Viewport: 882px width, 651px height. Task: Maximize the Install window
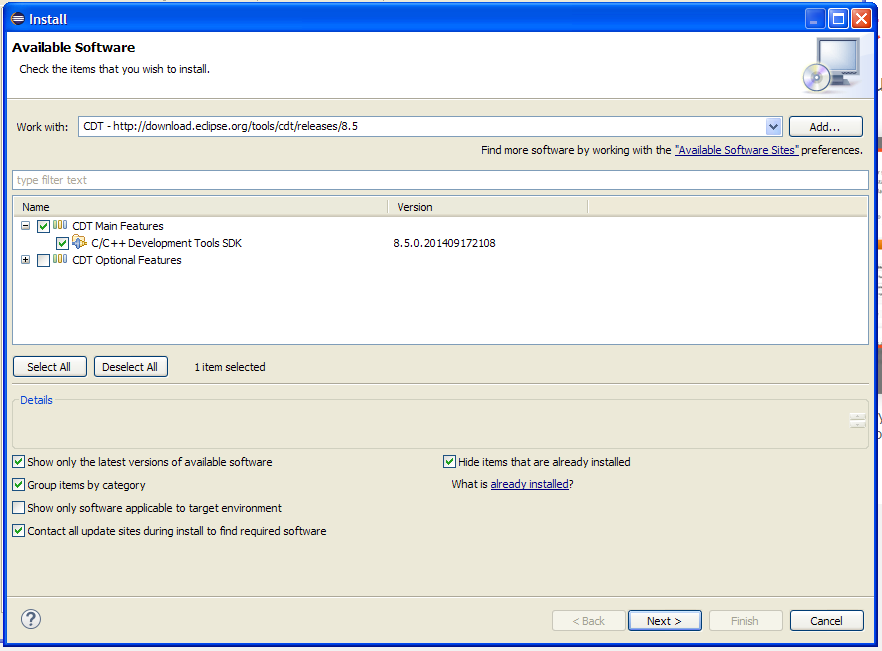click(x=838, y=19)
